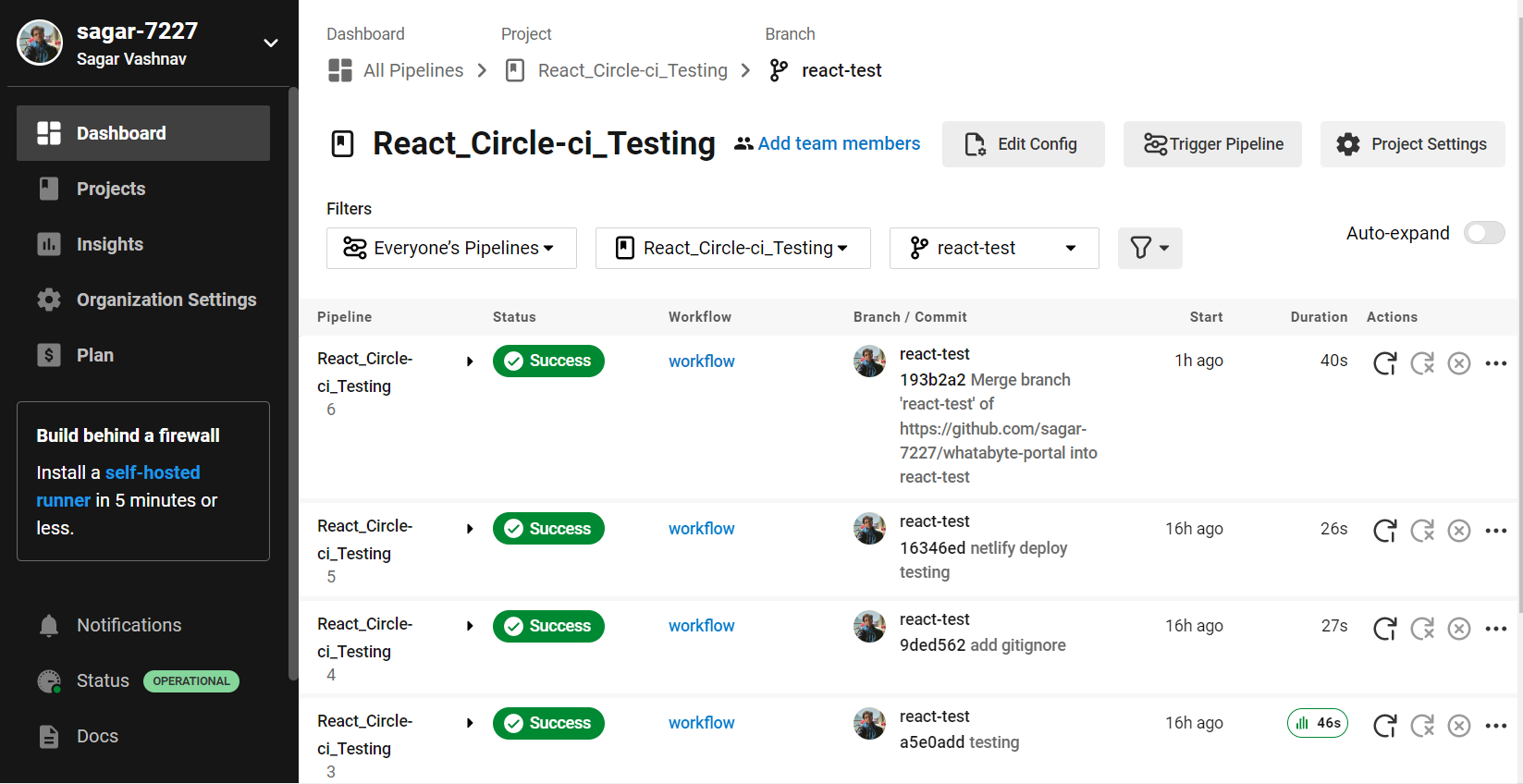Open the workflow link for pipeline 4
Screen dimensions: 1523x784
[x=701, y=626]
